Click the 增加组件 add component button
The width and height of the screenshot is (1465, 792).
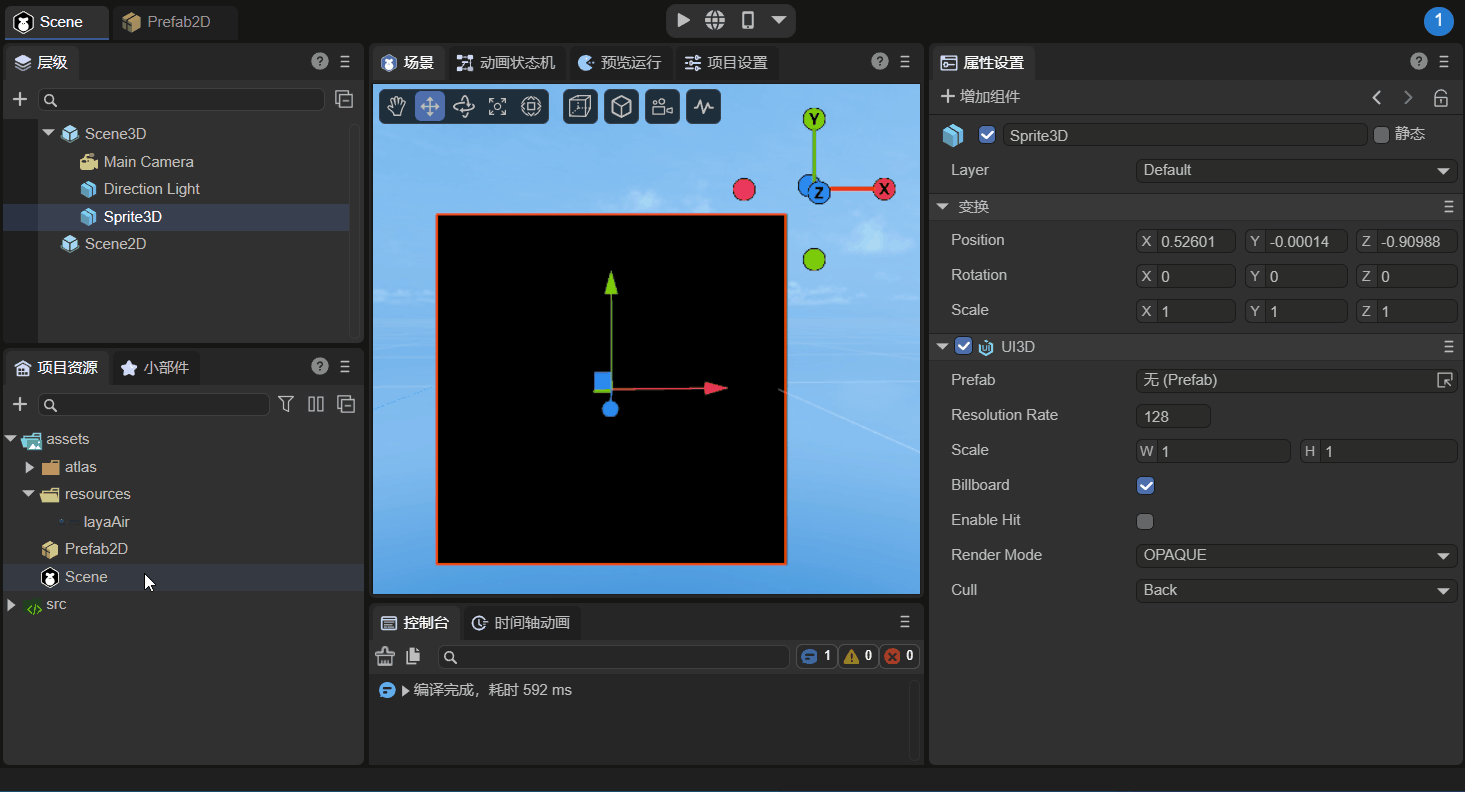[980, 97]
